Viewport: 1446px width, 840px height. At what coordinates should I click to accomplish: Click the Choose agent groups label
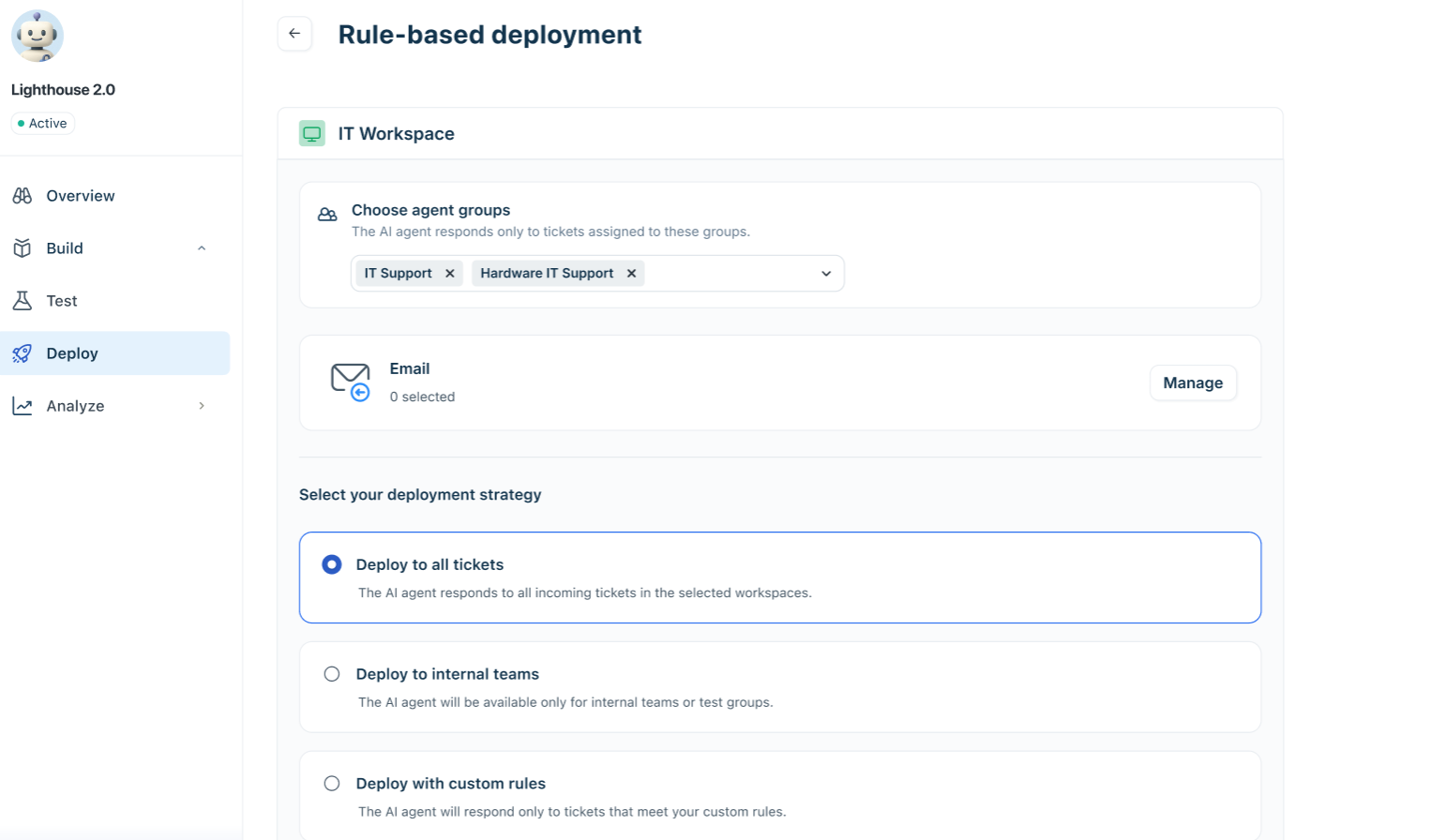[x=430, y=210]
